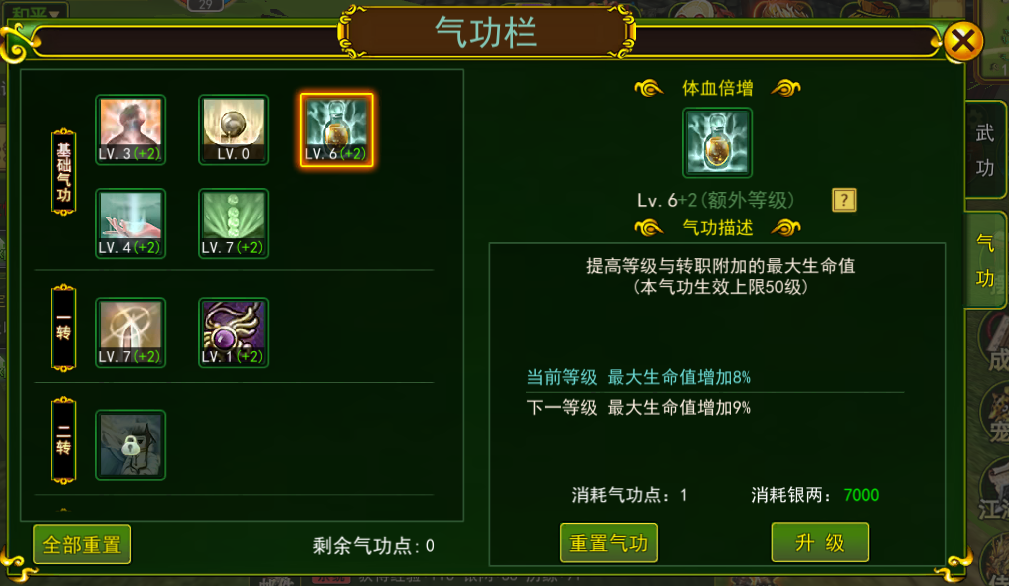This screenshot has width=1009, height=586.
Task: Select the locked 二转 skill icon
Action: click(x=131, y=445)
